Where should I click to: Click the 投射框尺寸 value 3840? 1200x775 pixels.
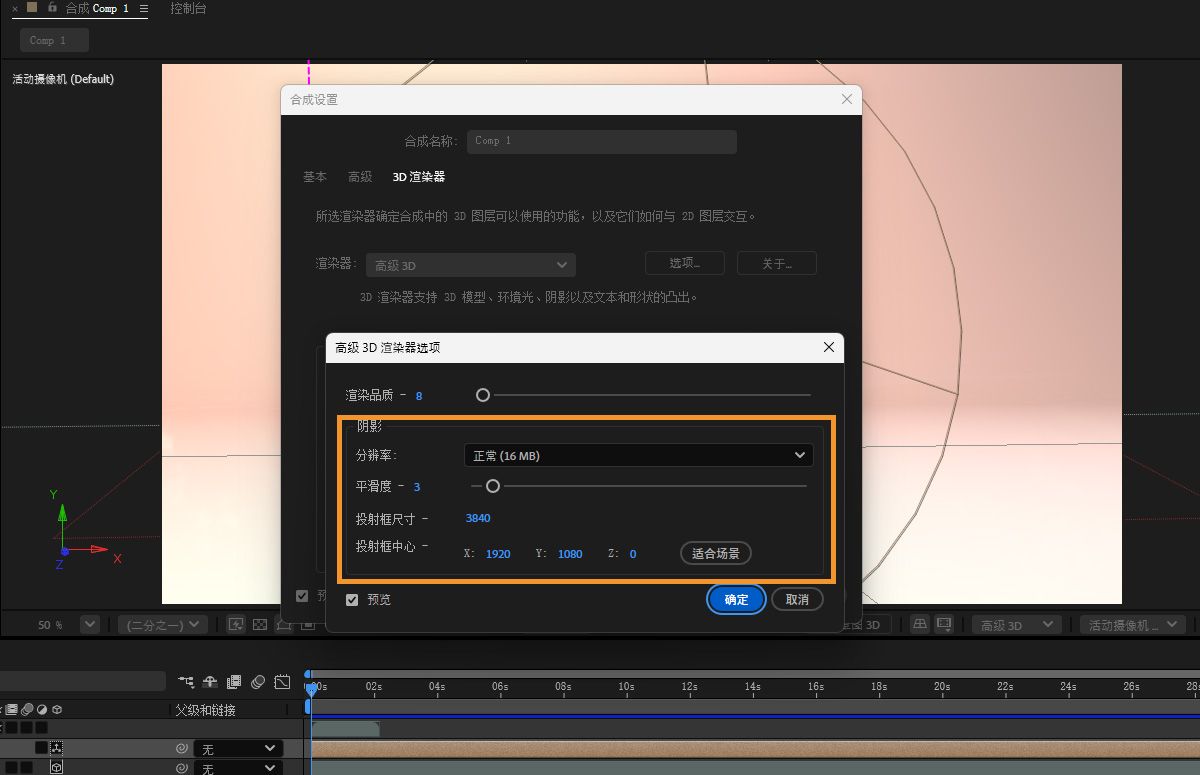477,518
